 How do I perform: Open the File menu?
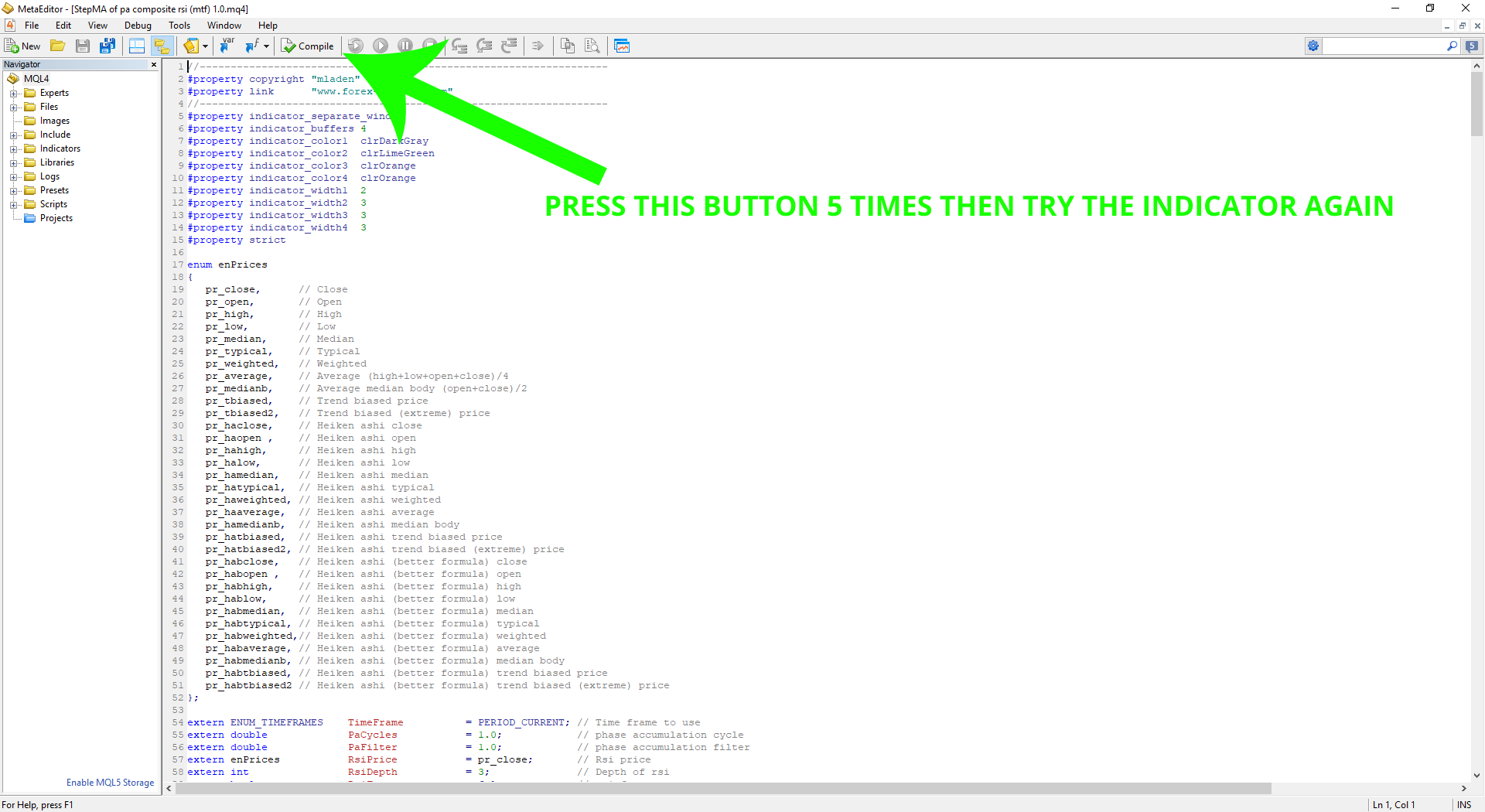click(32, 26)
